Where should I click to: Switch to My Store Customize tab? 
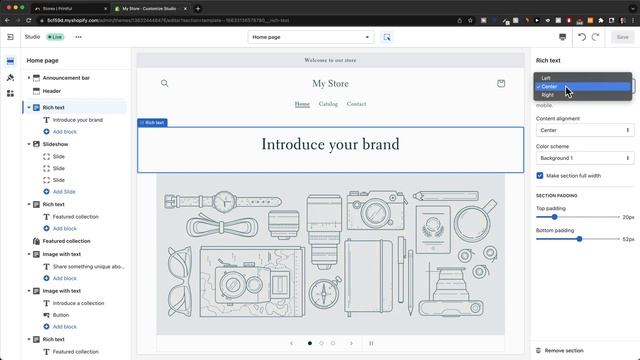[x=150, y=8]
